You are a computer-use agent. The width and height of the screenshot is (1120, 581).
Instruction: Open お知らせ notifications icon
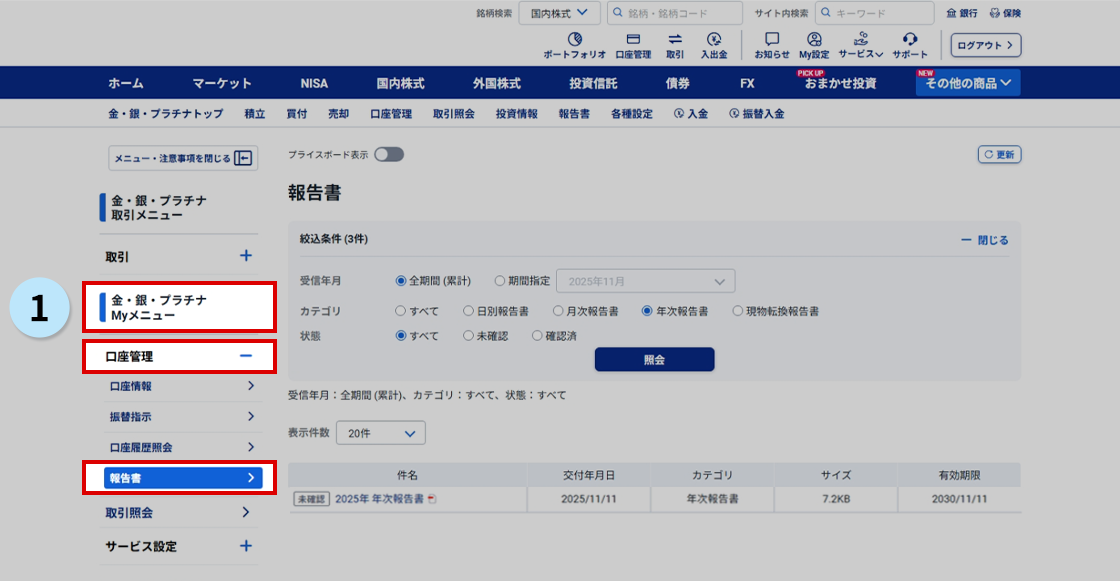pyautogui.click(x=771, y=40)
